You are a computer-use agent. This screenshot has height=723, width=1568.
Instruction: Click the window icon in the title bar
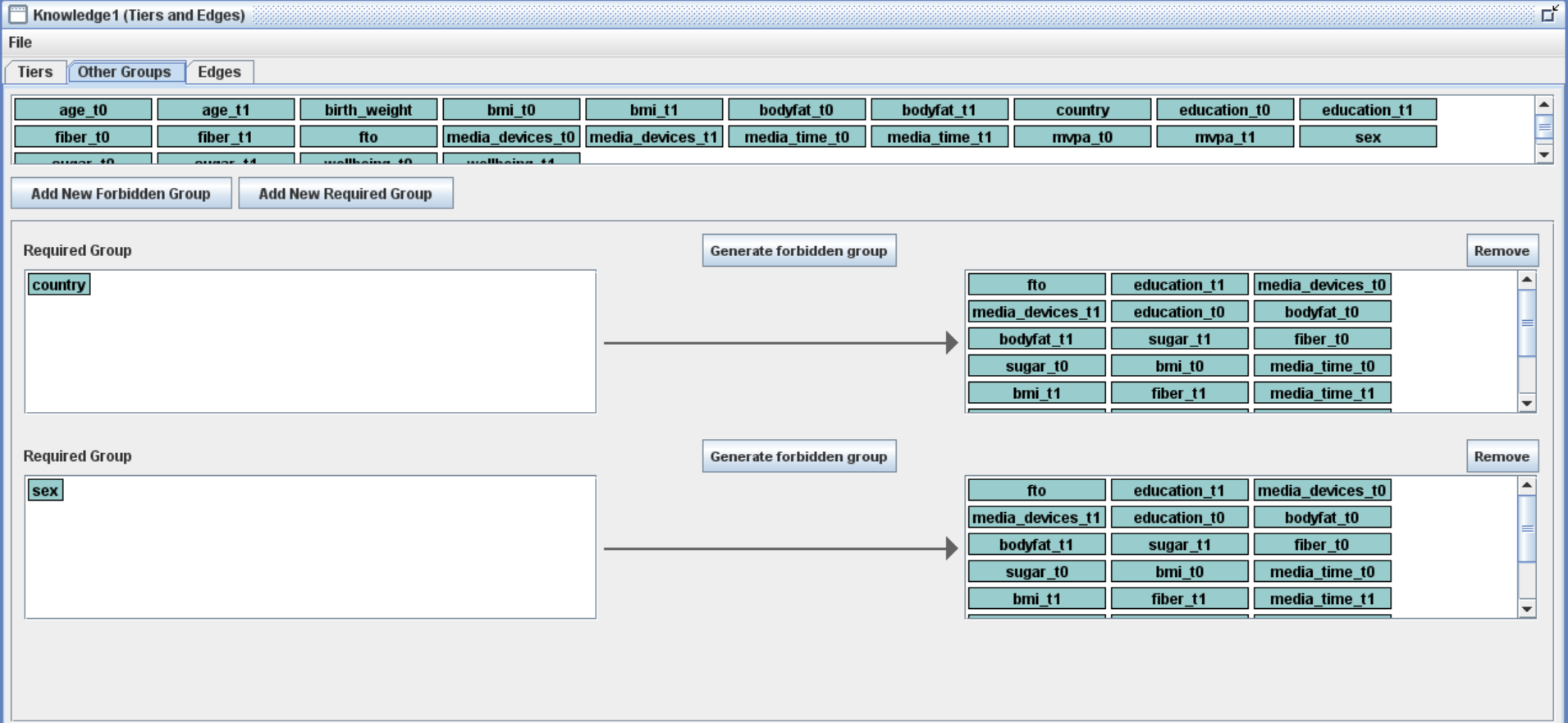pos(18,15)
